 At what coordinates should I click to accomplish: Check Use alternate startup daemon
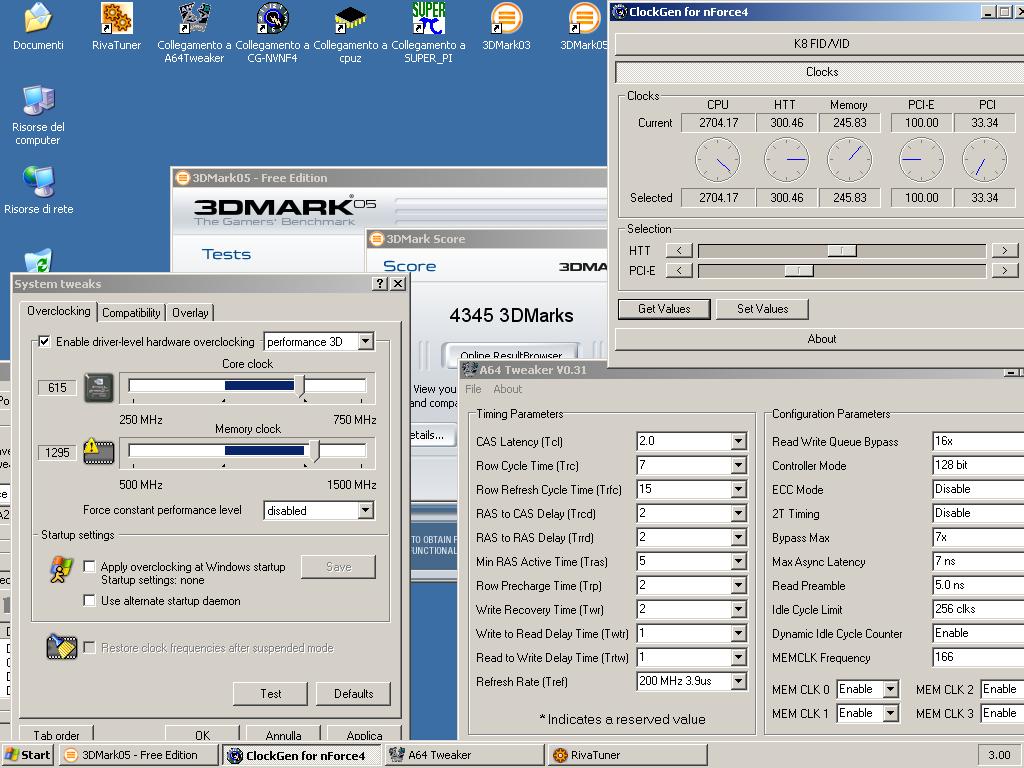[x=89, y=600]
